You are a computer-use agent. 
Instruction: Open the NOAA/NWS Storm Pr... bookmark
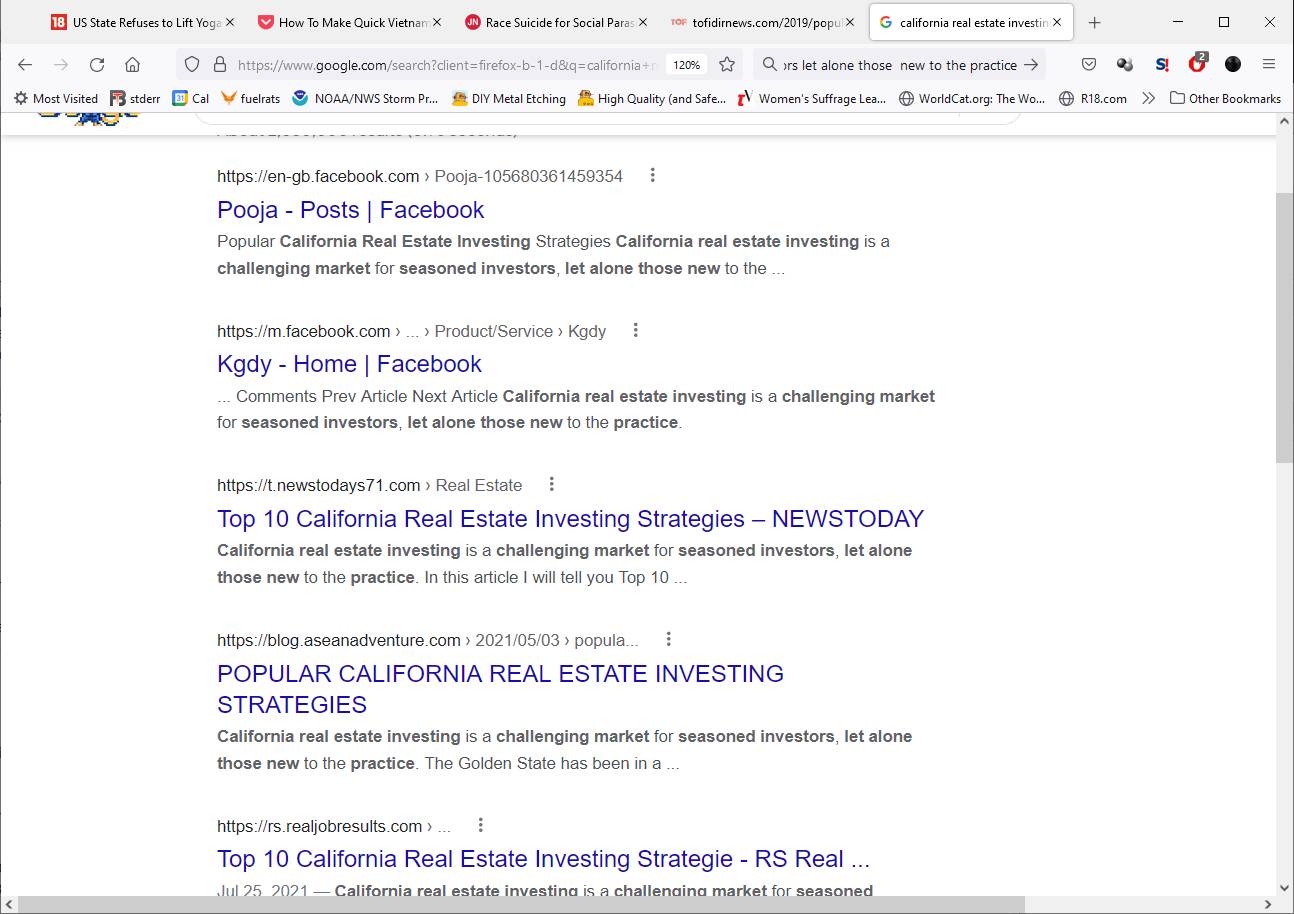(366, 98)
